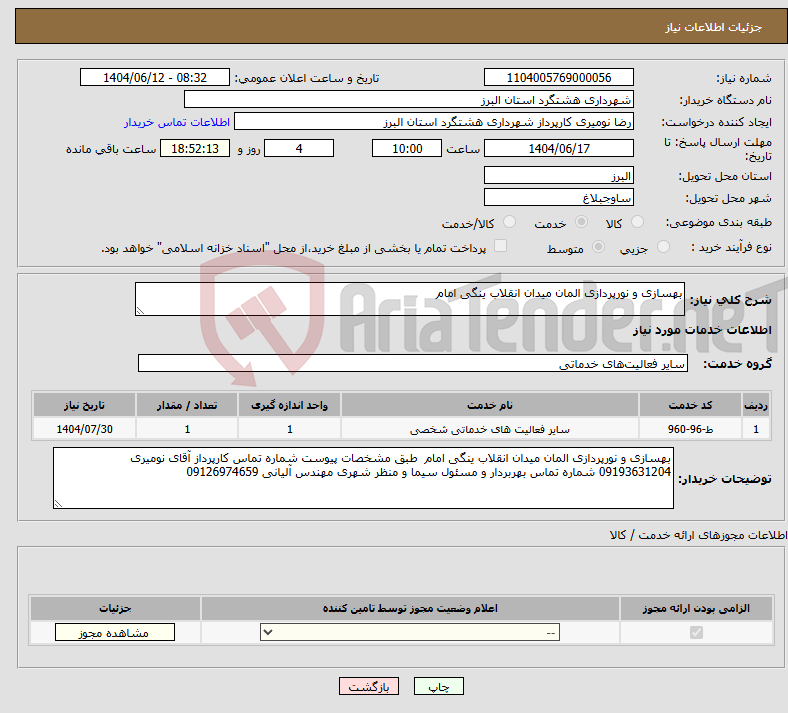Image resolution: width=788 pixels, height=713 pixels.
Task: Click the remaining time field 18:52:13
Action: click(195, 148)
